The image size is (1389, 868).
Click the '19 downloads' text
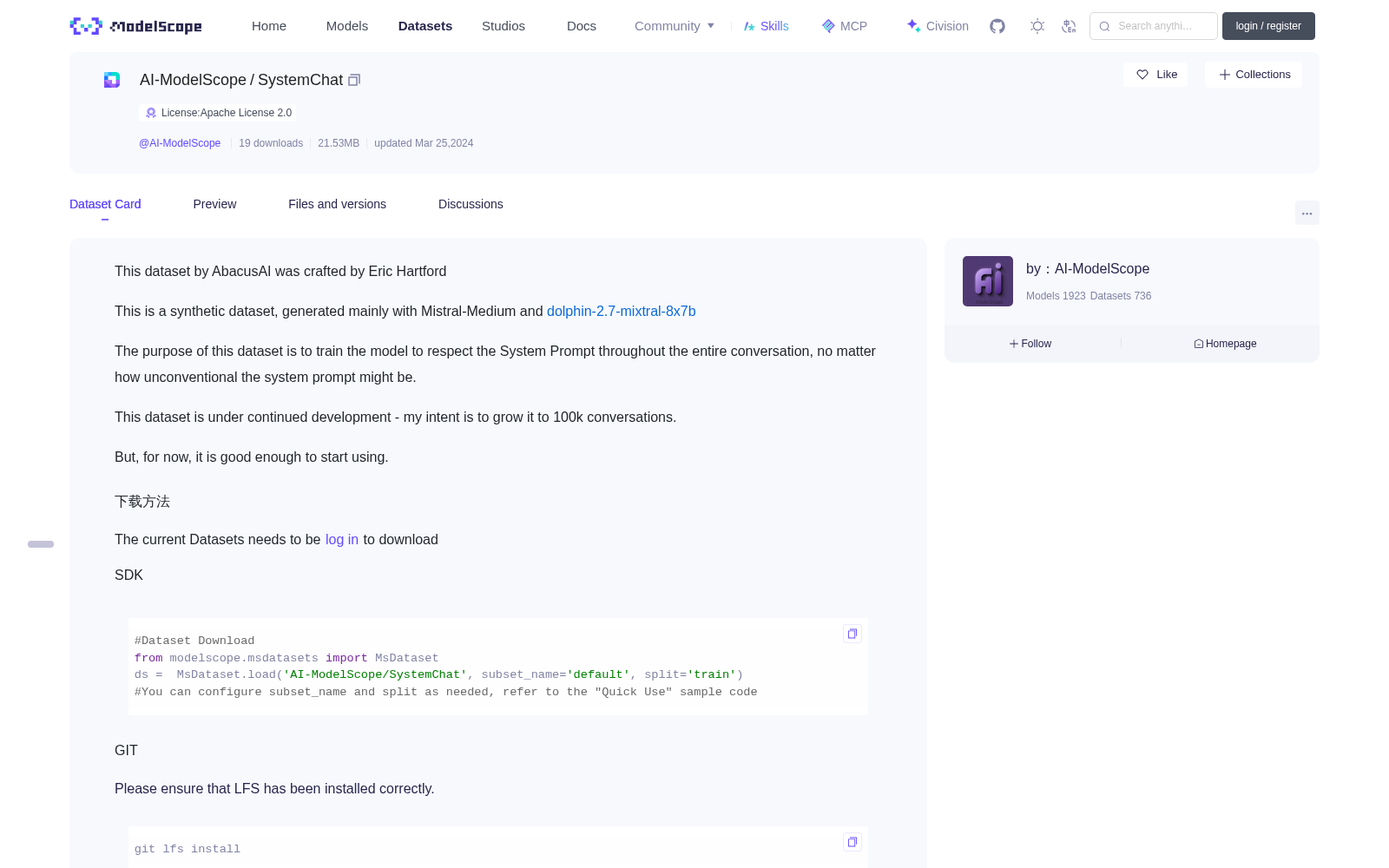[x=271, y=143]
